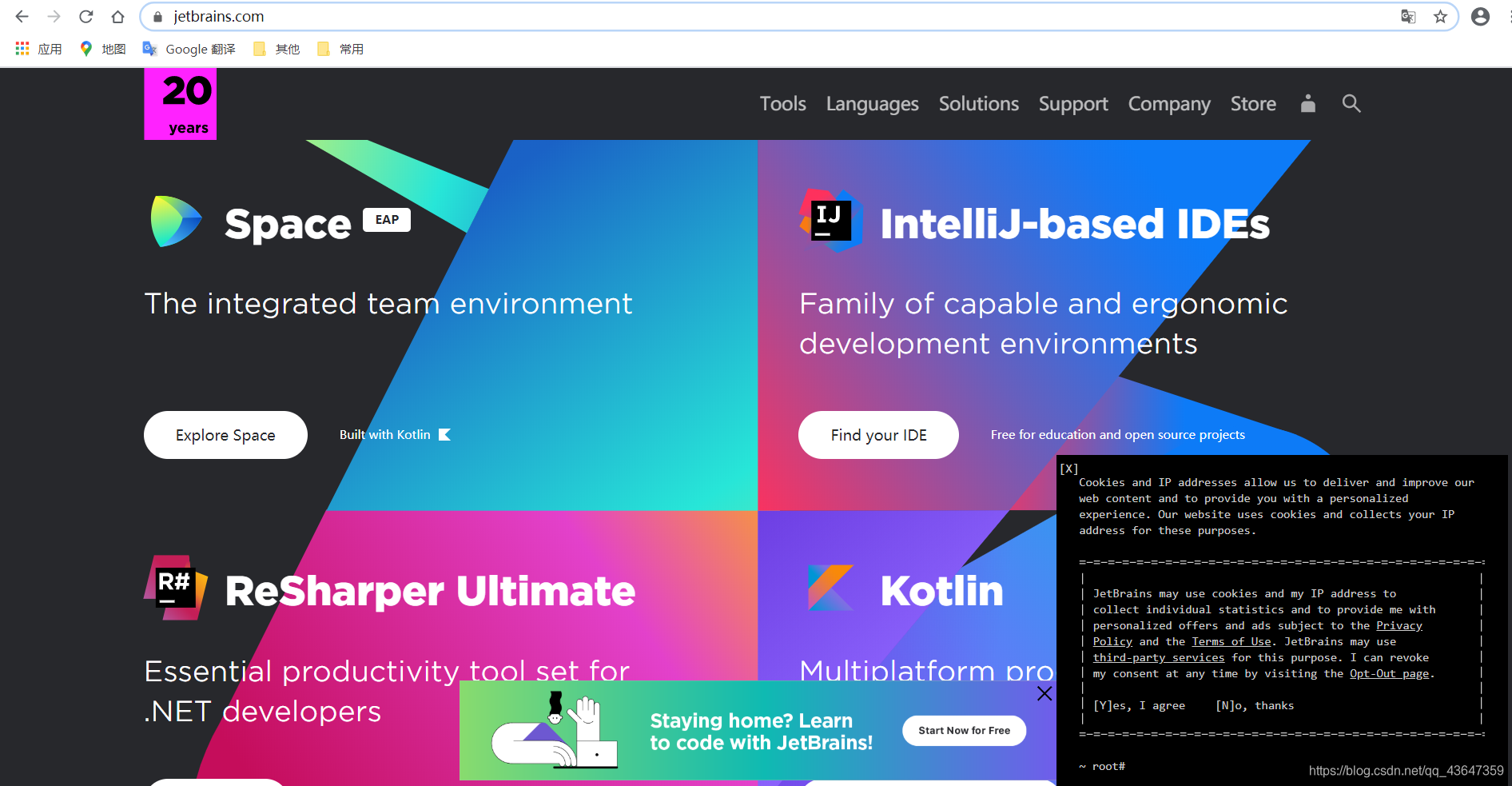Image resolution: width=1512 pixels, height=786 pixels.
Task: Click the Find your IDE button
Action: point(878,435)
